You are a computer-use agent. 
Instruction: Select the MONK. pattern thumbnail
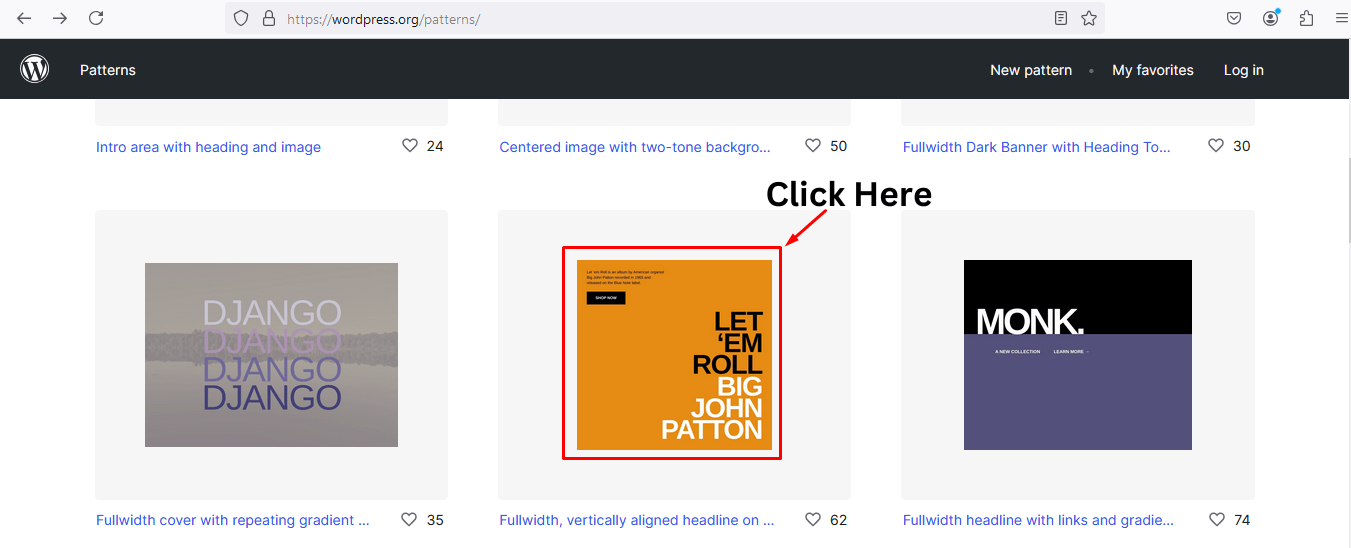1078,355
